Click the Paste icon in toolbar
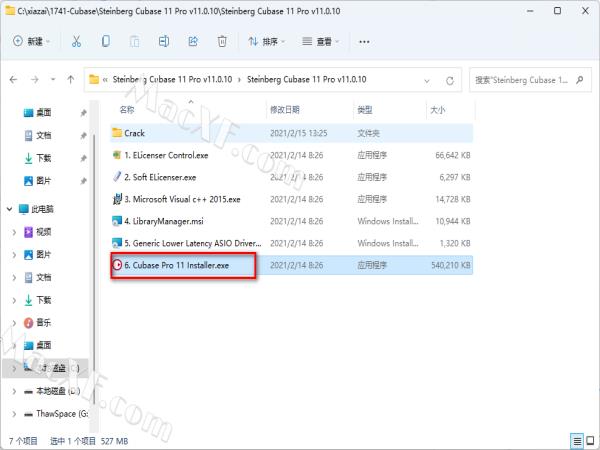The width and height of the screenshot is (600, 450). click(x=134, y=41)
